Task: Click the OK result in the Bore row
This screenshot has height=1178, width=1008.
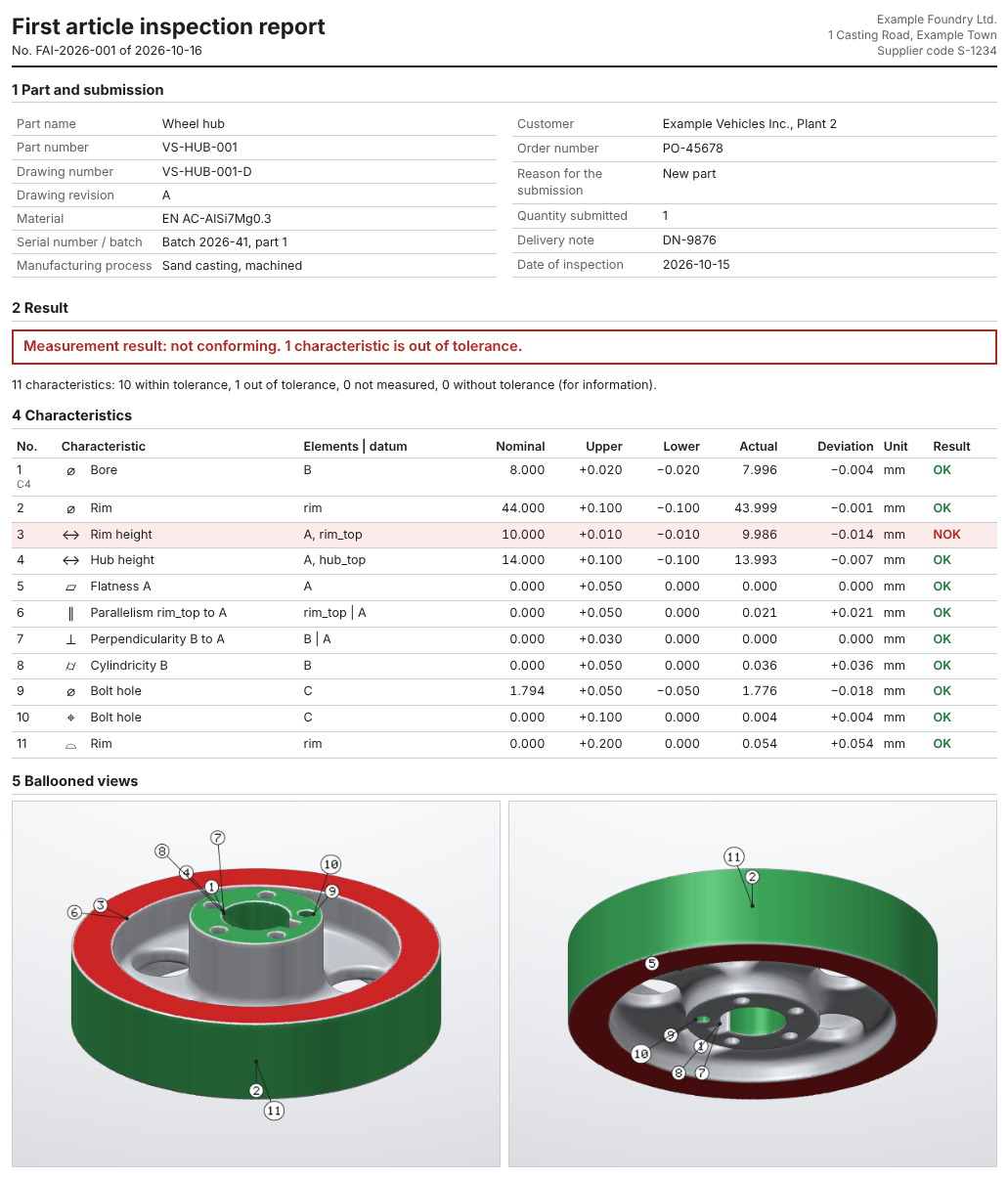Action: click(x=942, y=470)
